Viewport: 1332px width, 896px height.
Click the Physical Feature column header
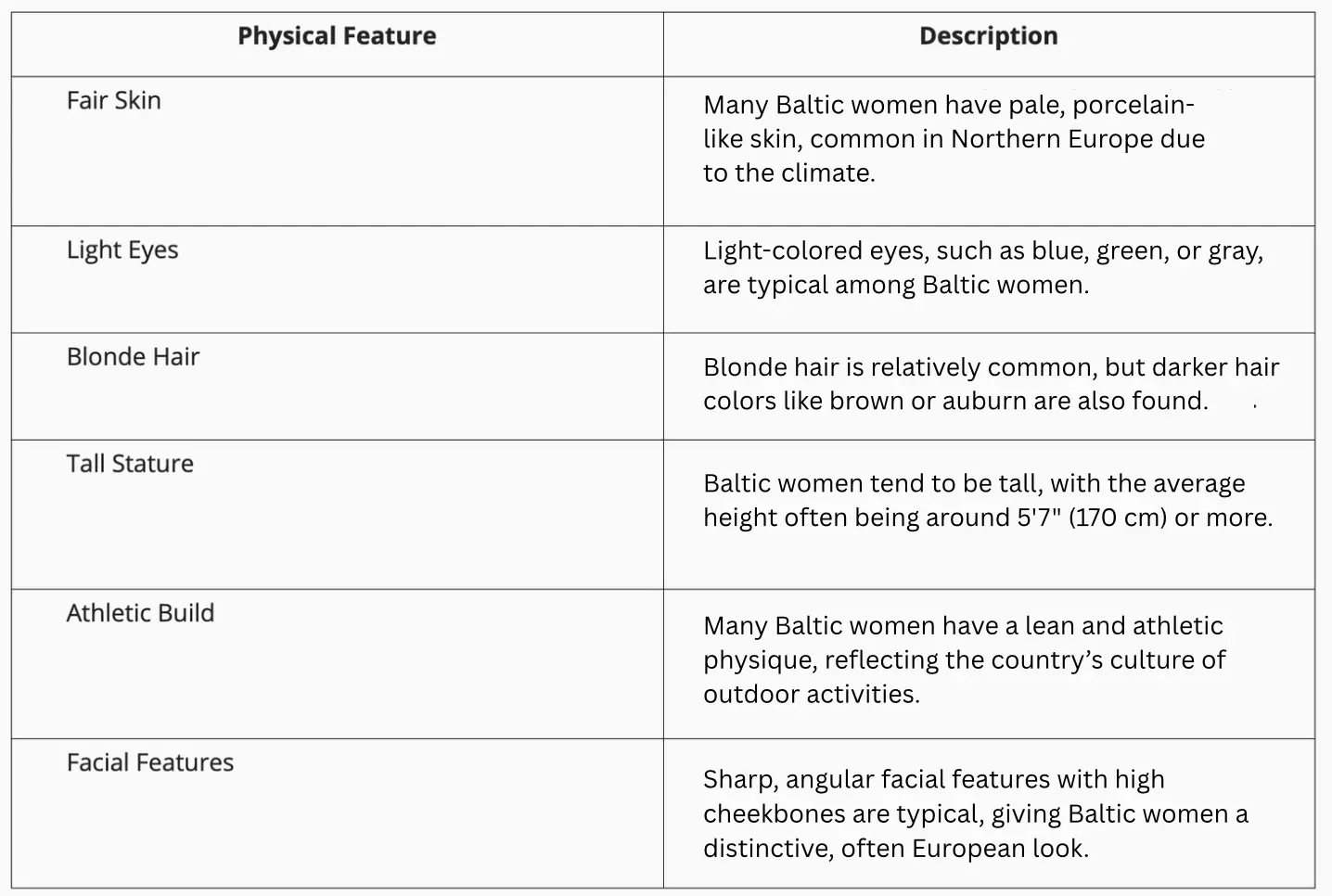(x=337, y=36)
